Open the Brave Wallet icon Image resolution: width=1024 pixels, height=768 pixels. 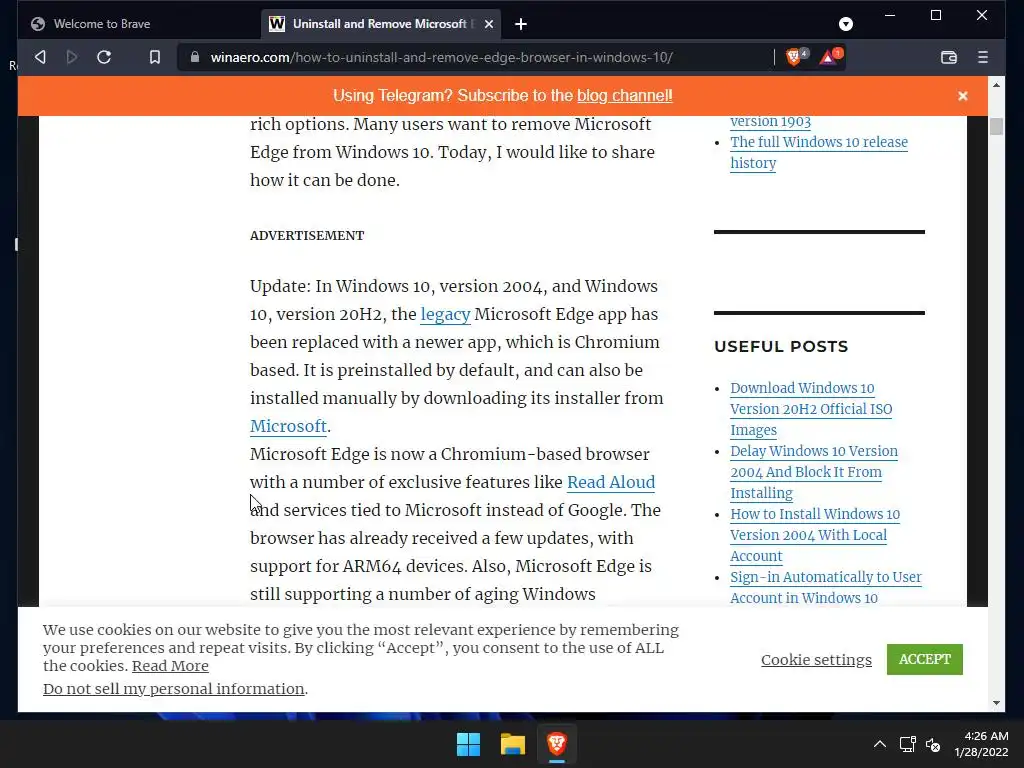coord(949,57)
